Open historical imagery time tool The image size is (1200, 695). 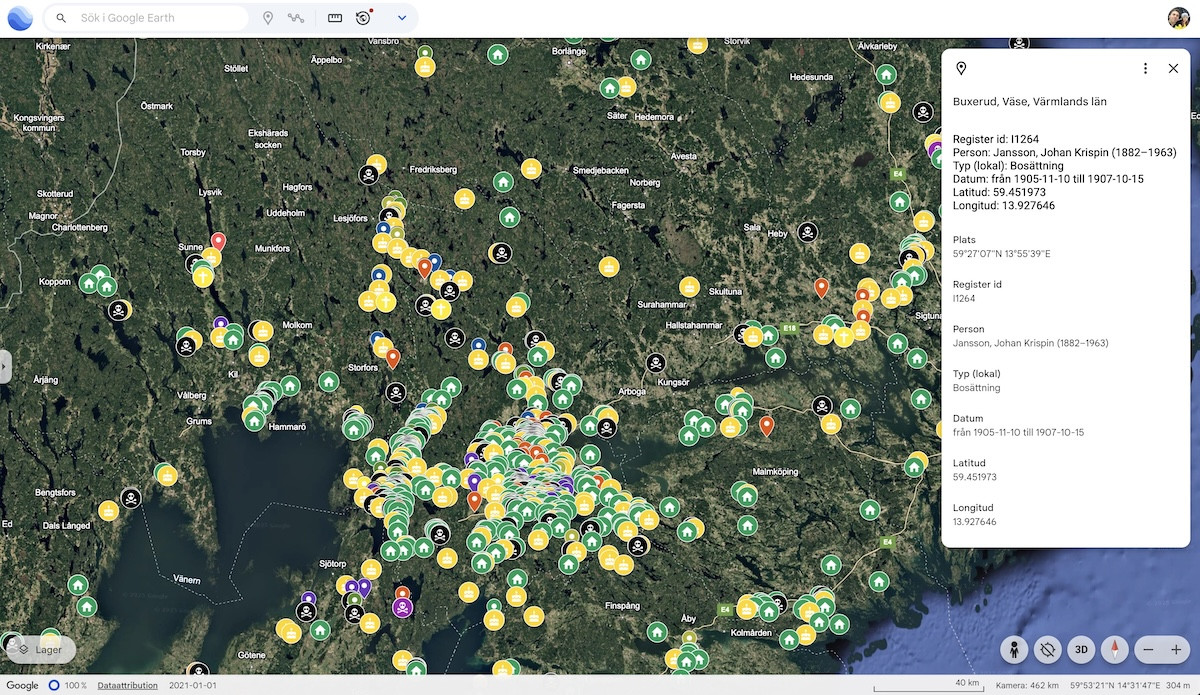pos(363,18)
